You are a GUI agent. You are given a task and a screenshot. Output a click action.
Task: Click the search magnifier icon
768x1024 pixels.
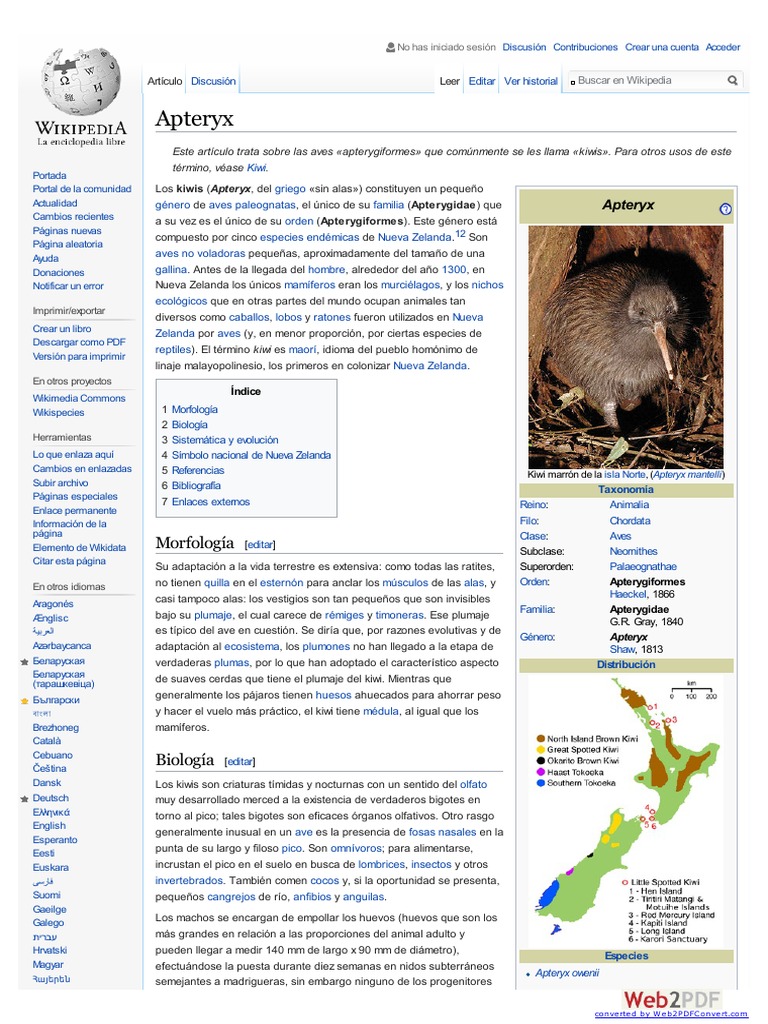(733, 80)
